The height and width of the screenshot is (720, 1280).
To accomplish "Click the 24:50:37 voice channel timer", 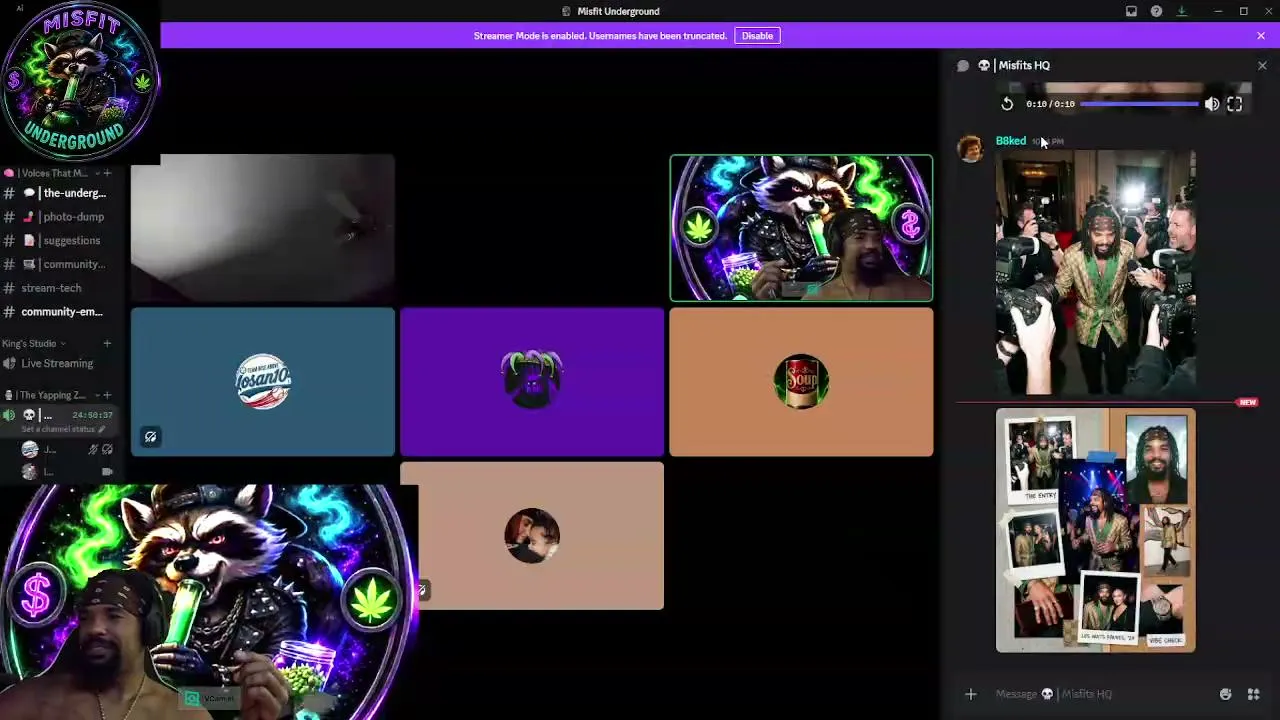I will (92, 415).
